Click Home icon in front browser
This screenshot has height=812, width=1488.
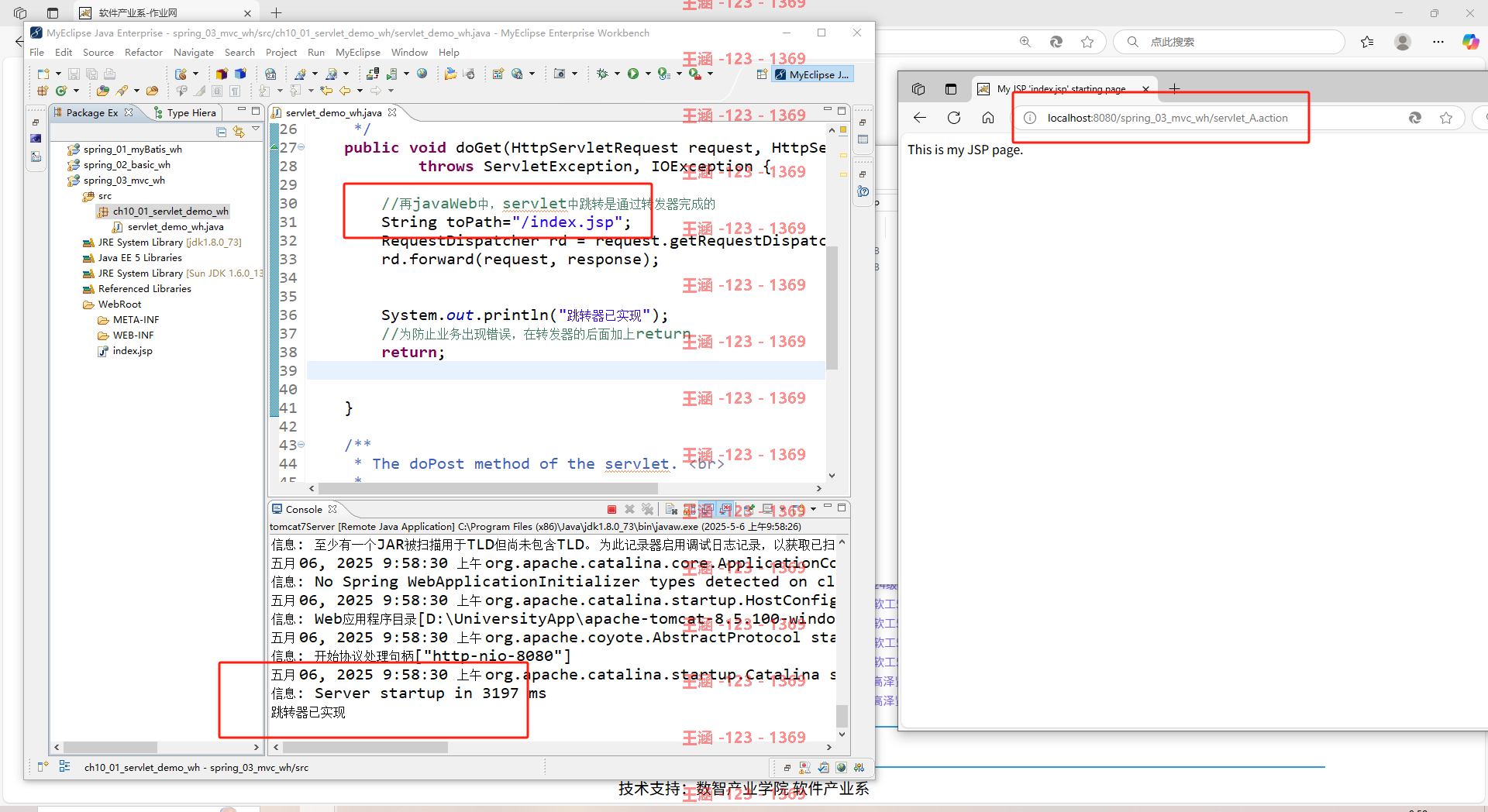click(x=988, y=118)
